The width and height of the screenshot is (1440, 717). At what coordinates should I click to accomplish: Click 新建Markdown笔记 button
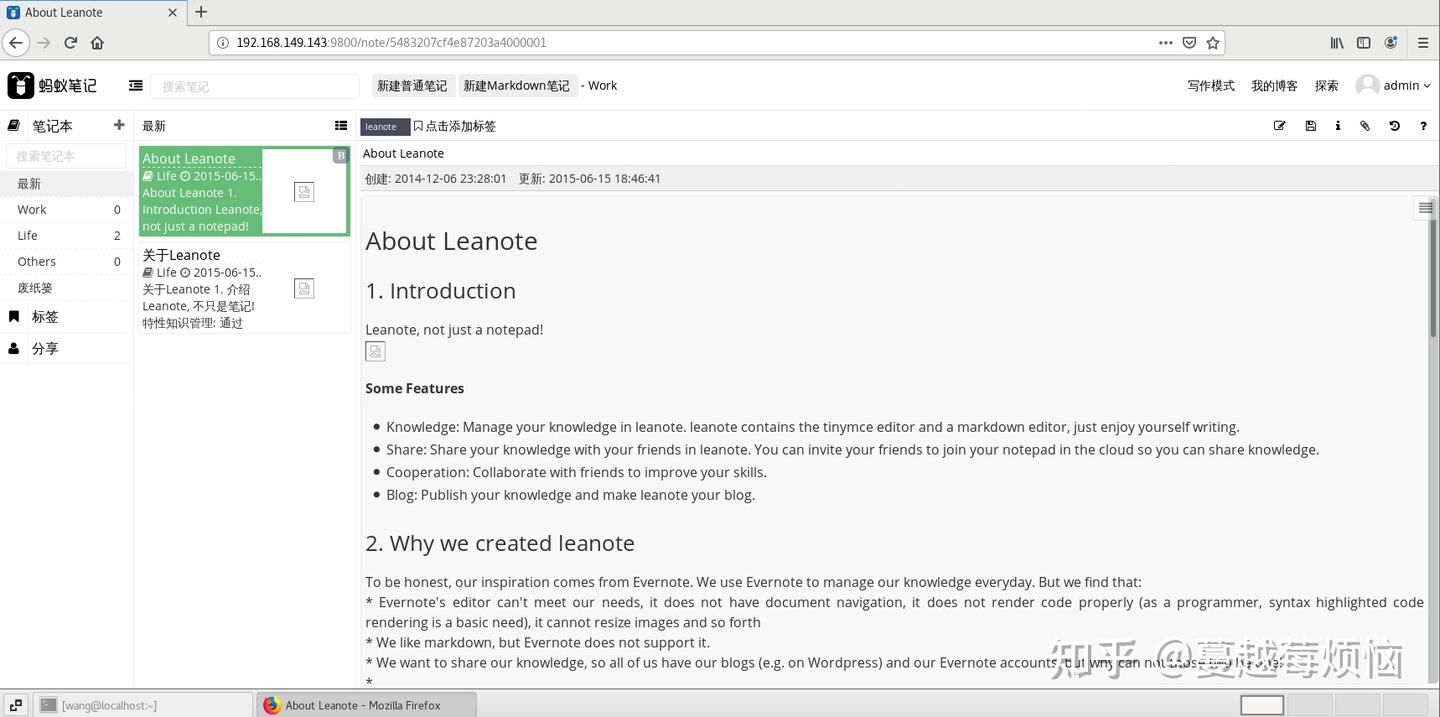click(517, 86)
